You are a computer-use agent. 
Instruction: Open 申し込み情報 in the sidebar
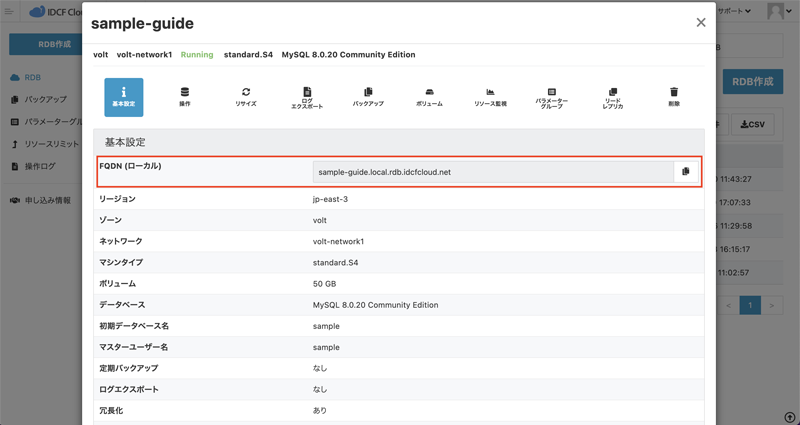[46, 200]
